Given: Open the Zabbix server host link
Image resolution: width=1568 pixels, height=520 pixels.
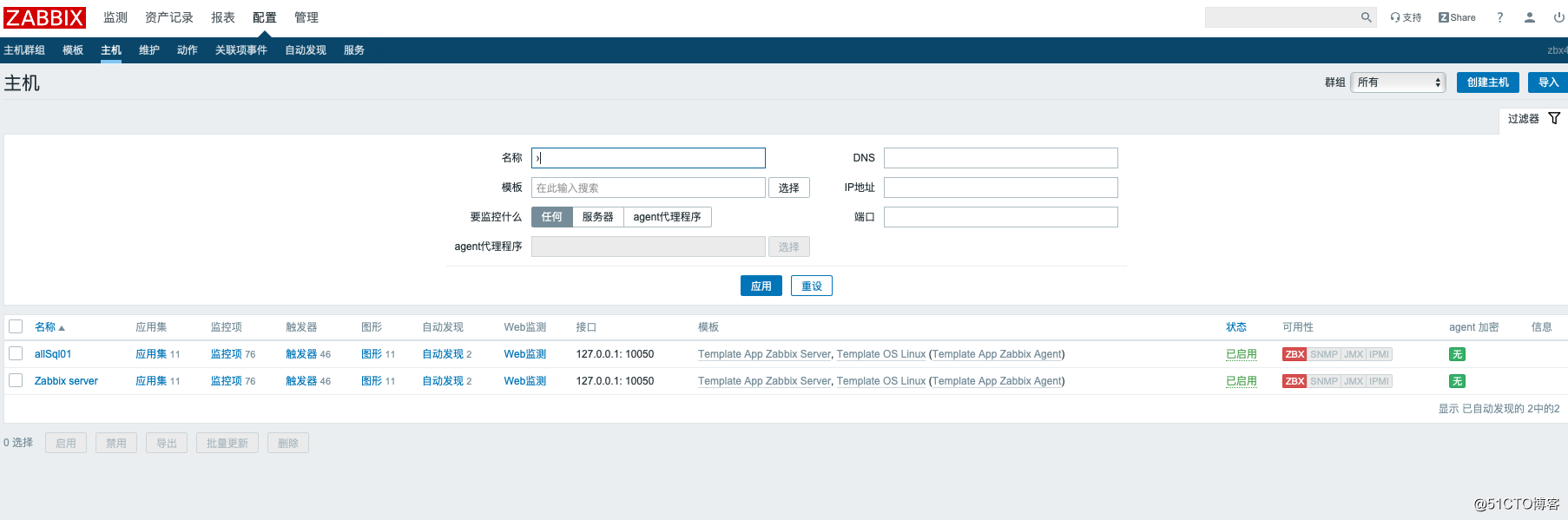Looking at the screenshot, I should pos(66,381).
